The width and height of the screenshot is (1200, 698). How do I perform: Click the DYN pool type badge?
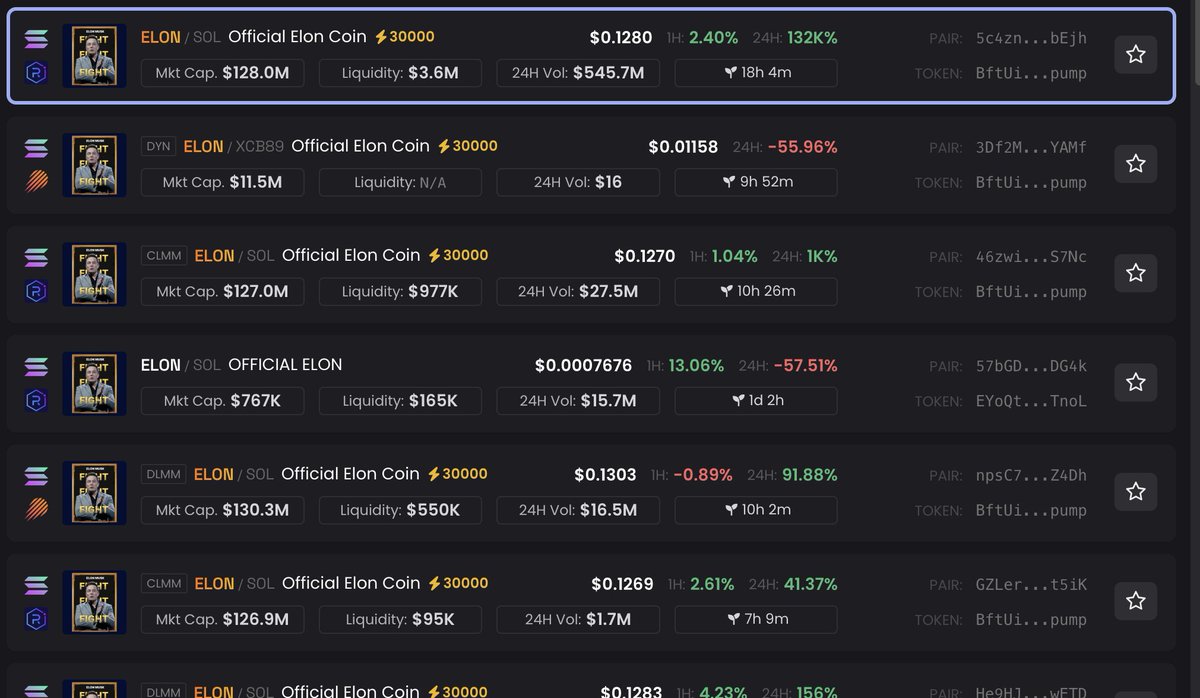pyautogui.click(x=158, y=146)
